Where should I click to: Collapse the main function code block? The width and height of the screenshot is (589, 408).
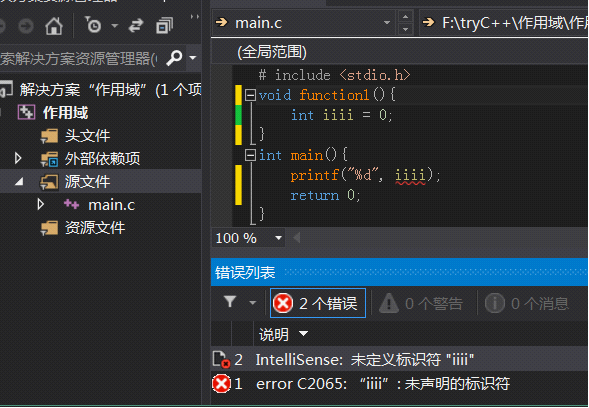250,155
